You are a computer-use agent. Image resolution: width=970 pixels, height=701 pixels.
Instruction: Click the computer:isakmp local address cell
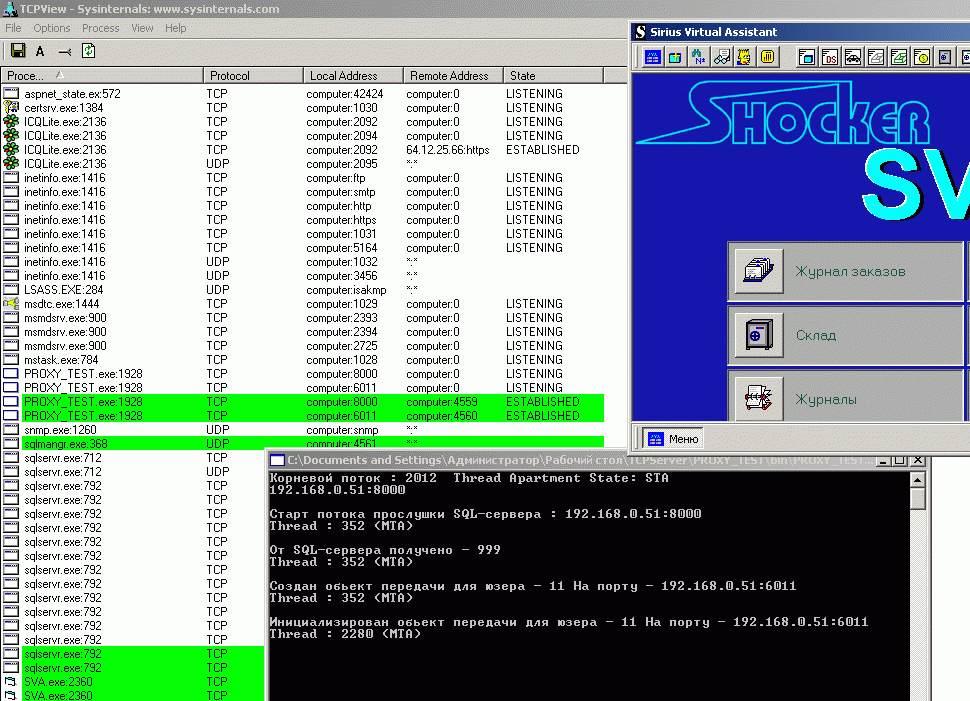346,290
